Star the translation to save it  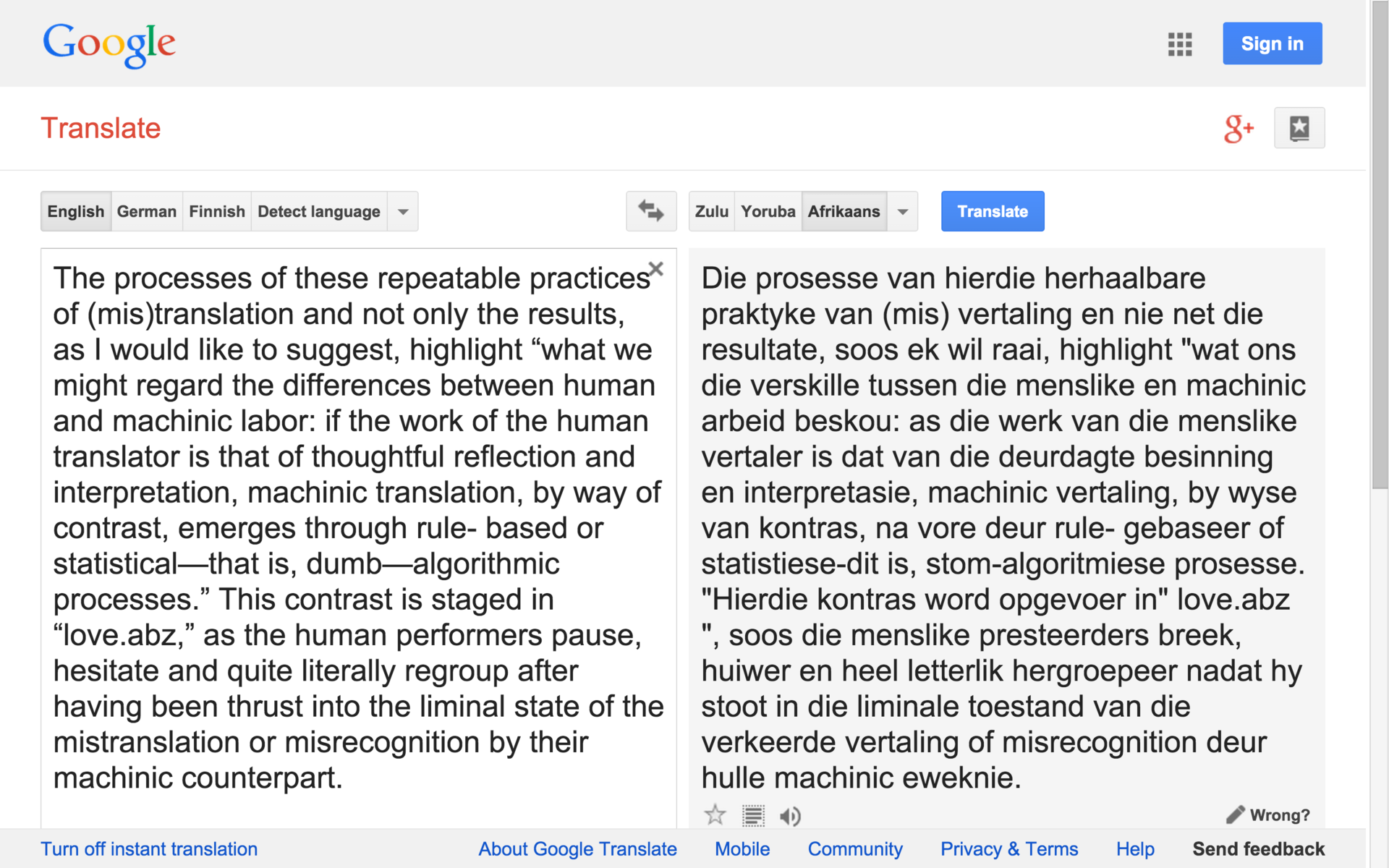click(x=715, y=815)
